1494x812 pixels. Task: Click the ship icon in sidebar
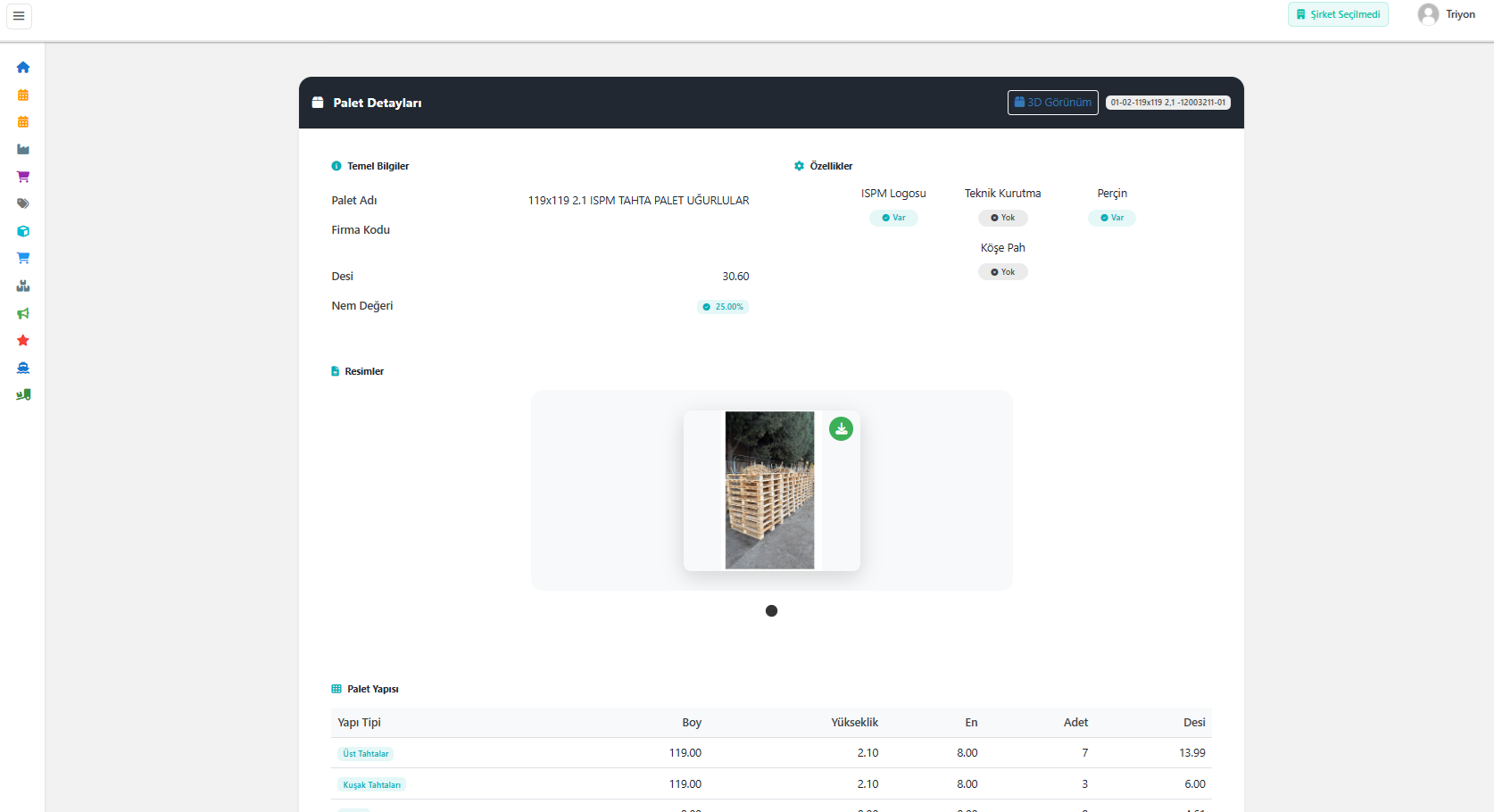tap(23, 368)
